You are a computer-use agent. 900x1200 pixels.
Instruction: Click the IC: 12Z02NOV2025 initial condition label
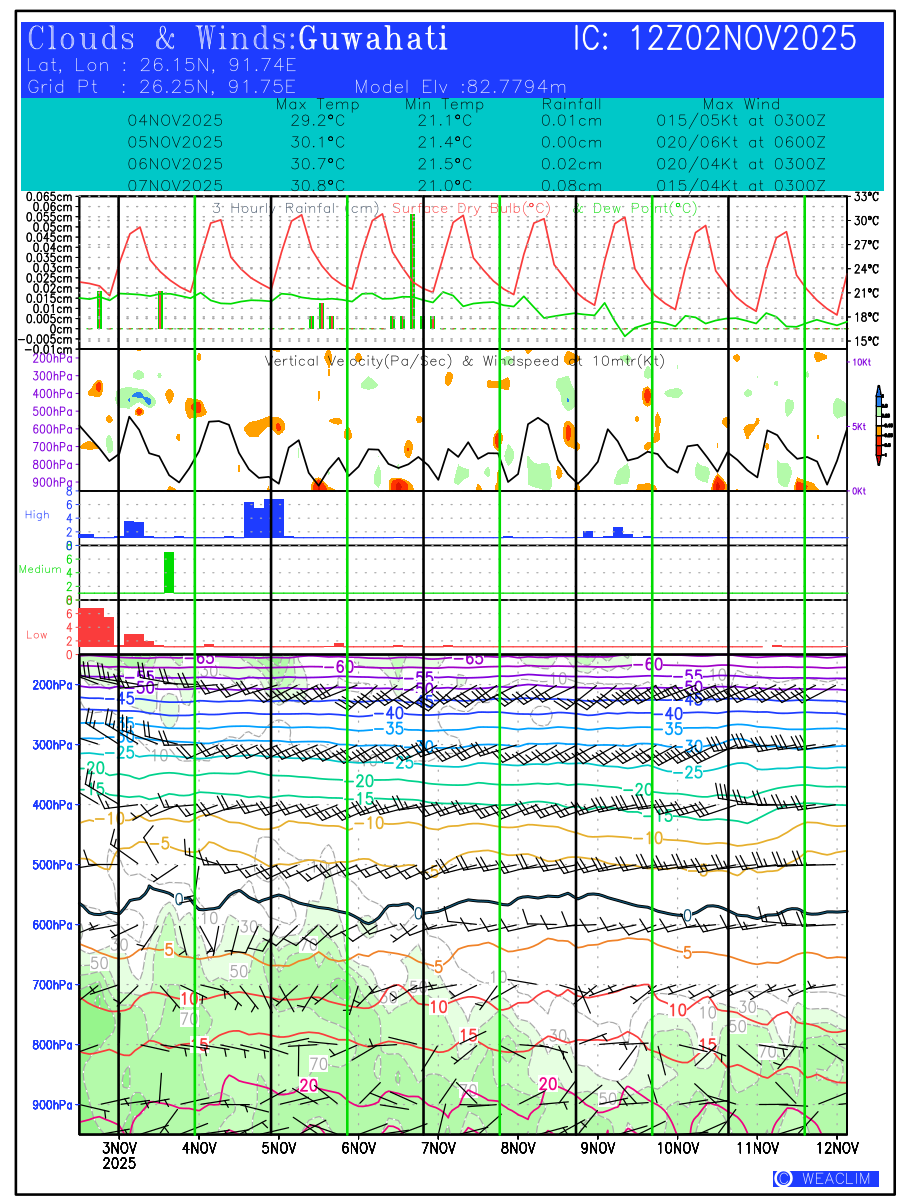pyautogui.click(x=715, y=39)
